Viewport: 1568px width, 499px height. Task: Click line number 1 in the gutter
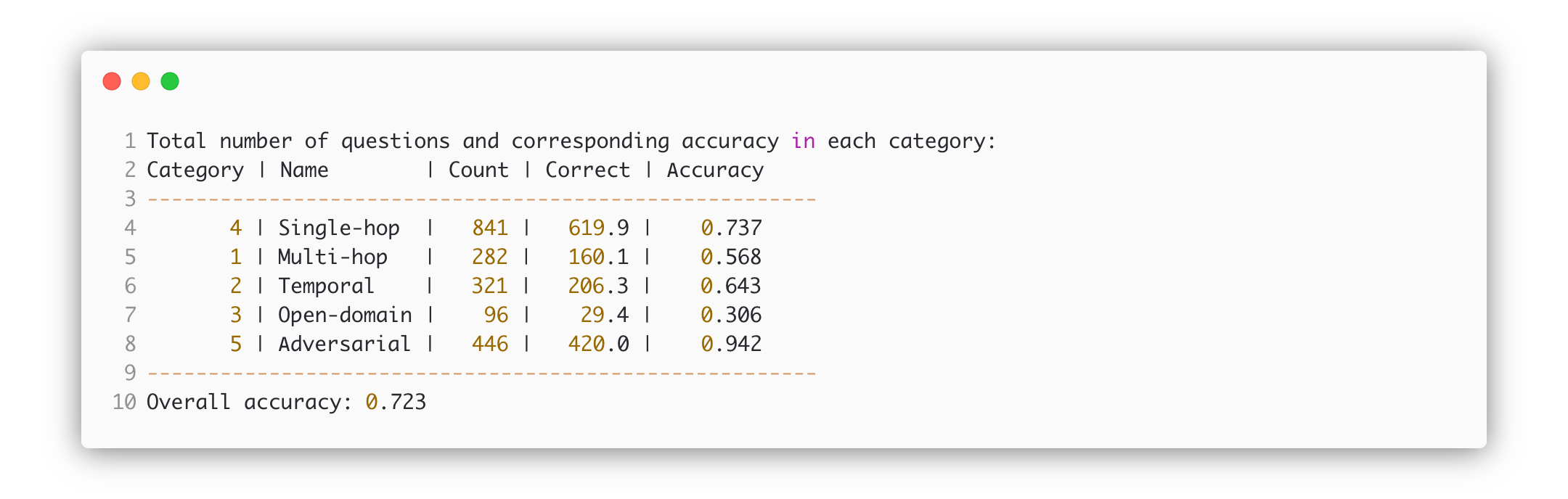pos(130,141)
